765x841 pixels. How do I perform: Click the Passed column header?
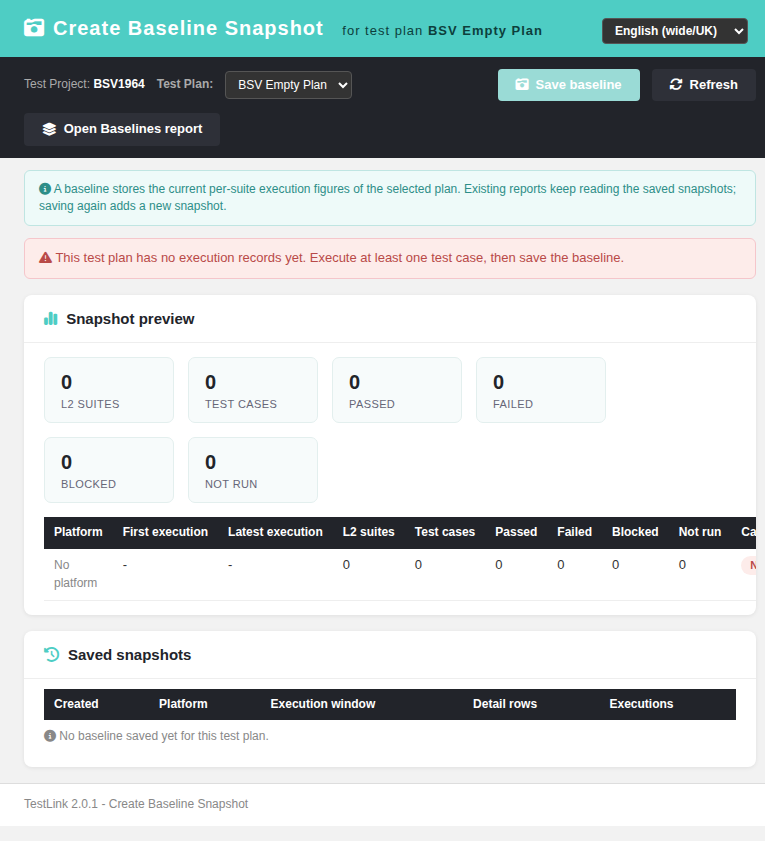pos(516,532)
